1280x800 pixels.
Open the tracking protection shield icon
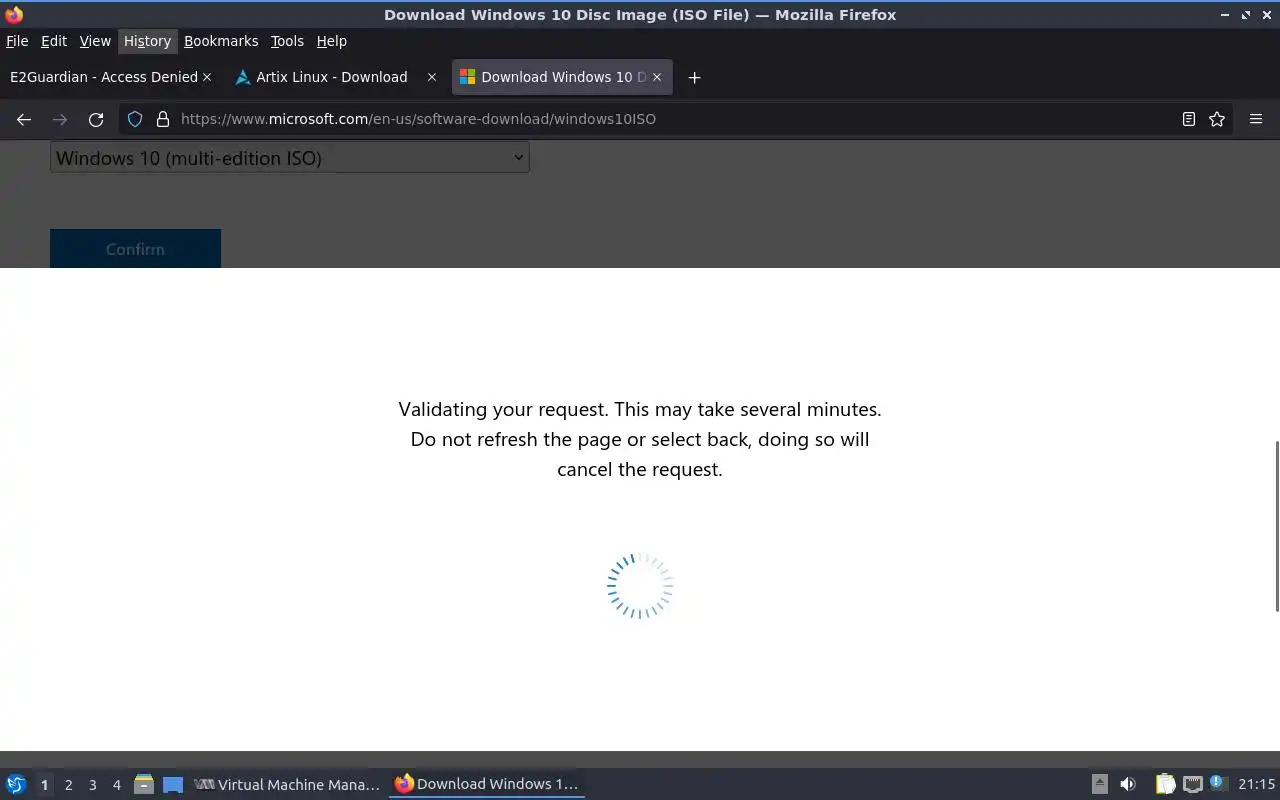pos(135,119)
